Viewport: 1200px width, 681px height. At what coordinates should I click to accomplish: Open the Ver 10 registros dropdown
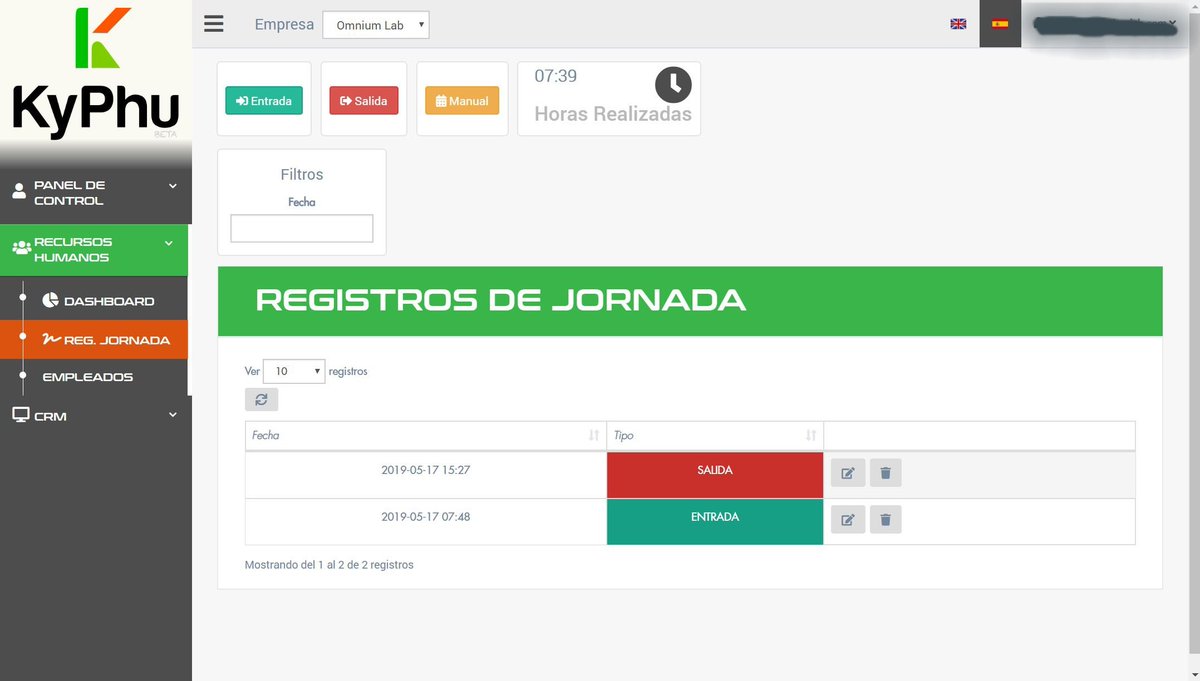tap(294, 371)
